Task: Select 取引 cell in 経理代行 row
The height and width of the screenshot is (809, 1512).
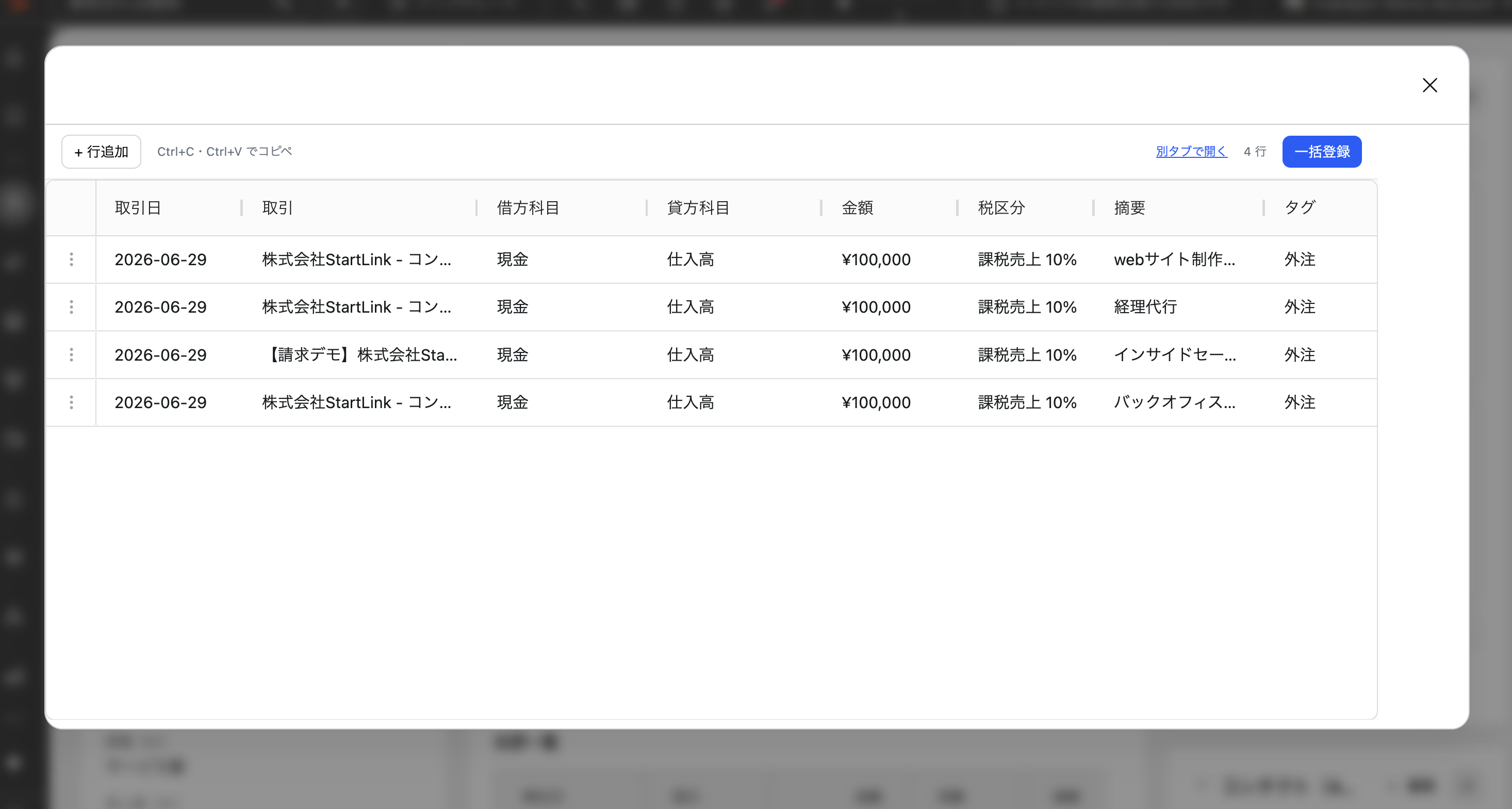Action: coord(359,307)
